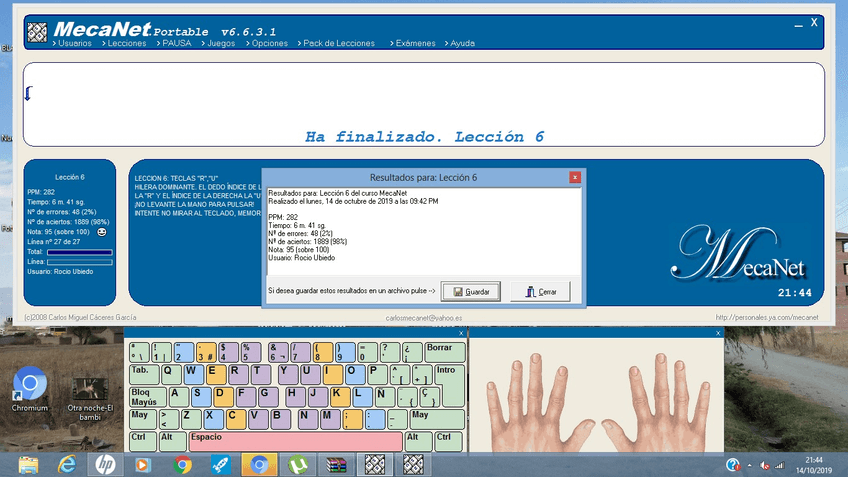The width and height of the screenshot is (848, 477).
Task: Click the Espacio bar on the virtual keyboard
Action: pyautogui.click(x=295, y=441)
